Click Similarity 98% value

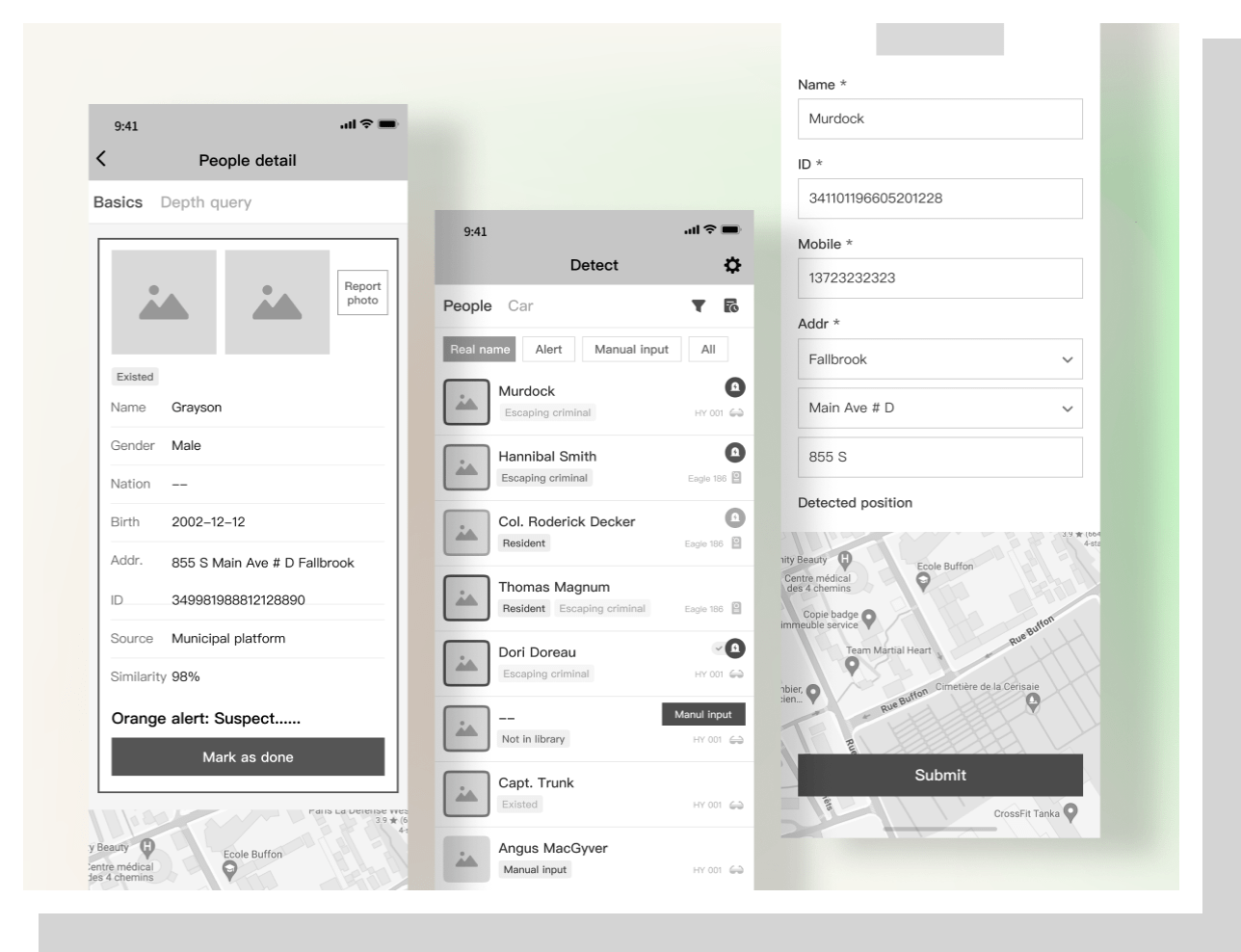(x=186, y=676)
